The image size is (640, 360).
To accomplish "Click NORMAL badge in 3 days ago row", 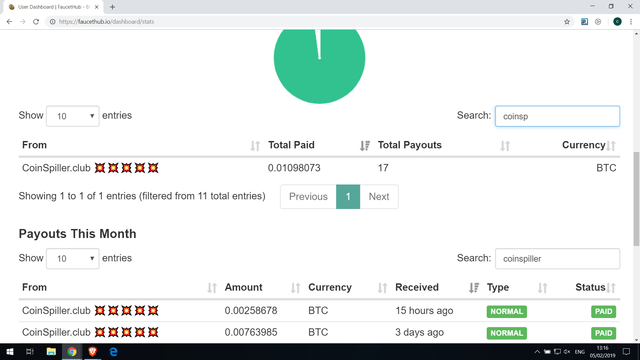I will 507,333.
